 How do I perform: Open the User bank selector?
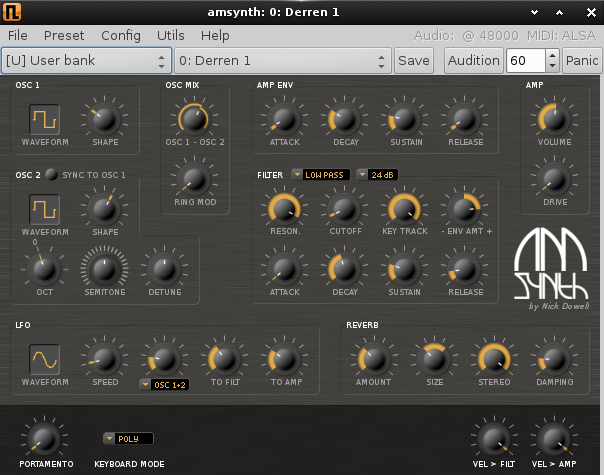tap(86, 60)
